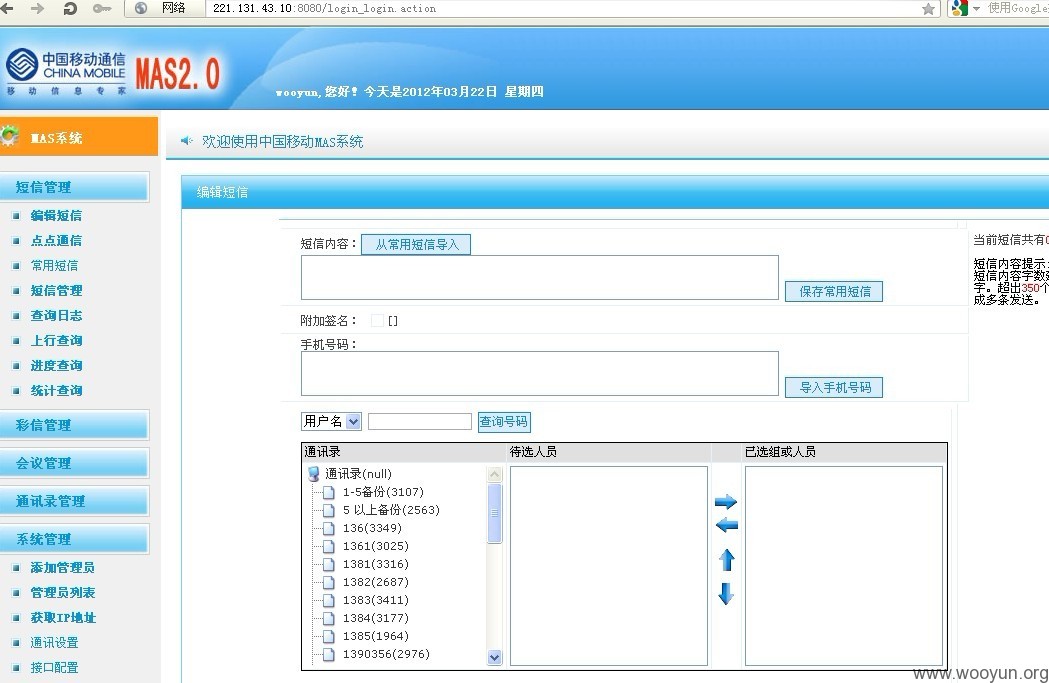Open 查询日志 in the sidebar

(x=56, y=315)
